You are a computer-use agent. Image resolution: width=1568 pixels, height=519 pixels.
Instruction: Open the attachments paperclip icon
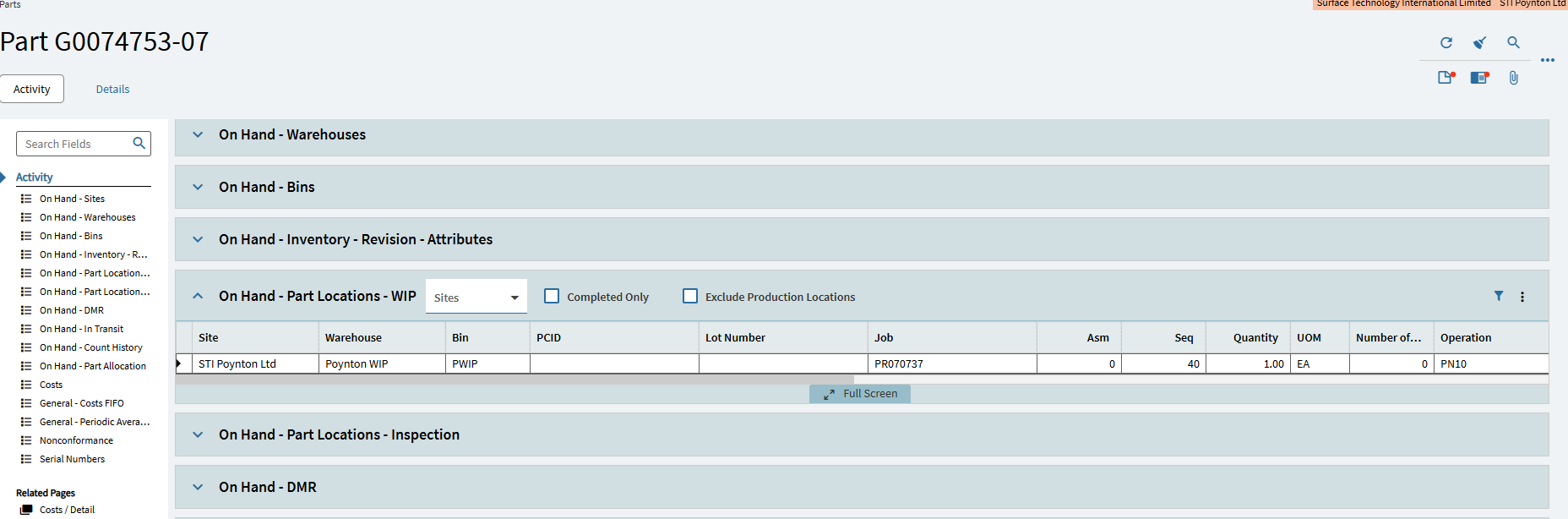point(1513,78)
